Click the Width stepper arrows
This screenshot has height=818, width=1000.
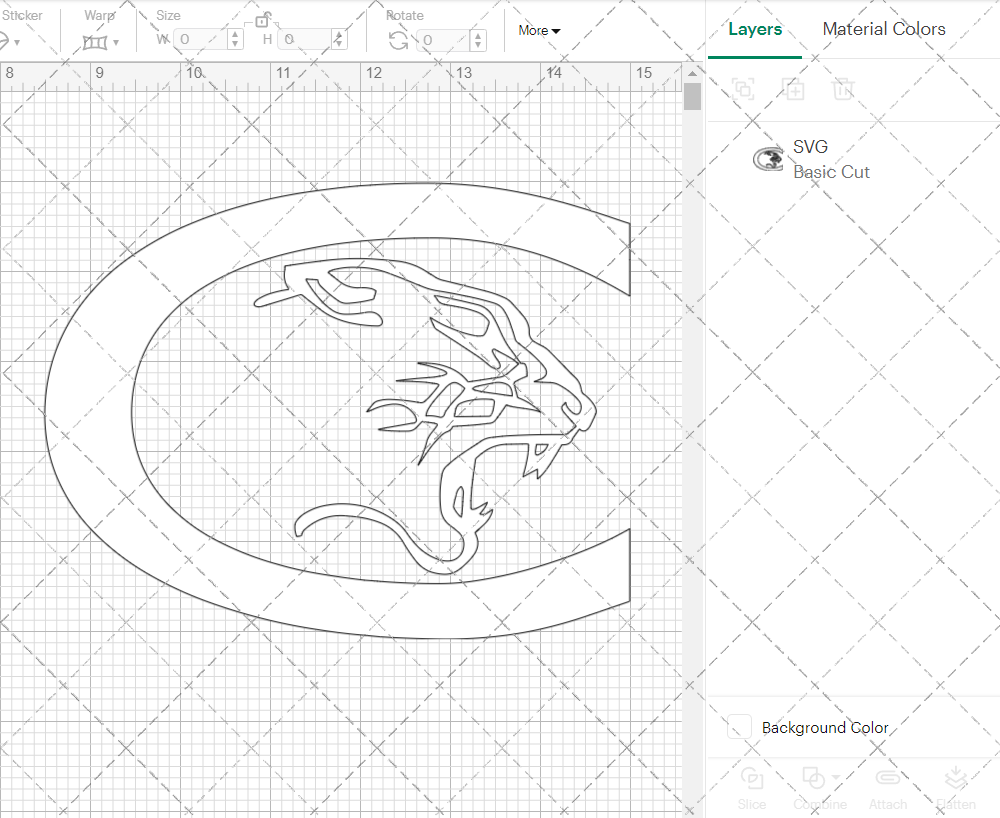pos(235,40)
